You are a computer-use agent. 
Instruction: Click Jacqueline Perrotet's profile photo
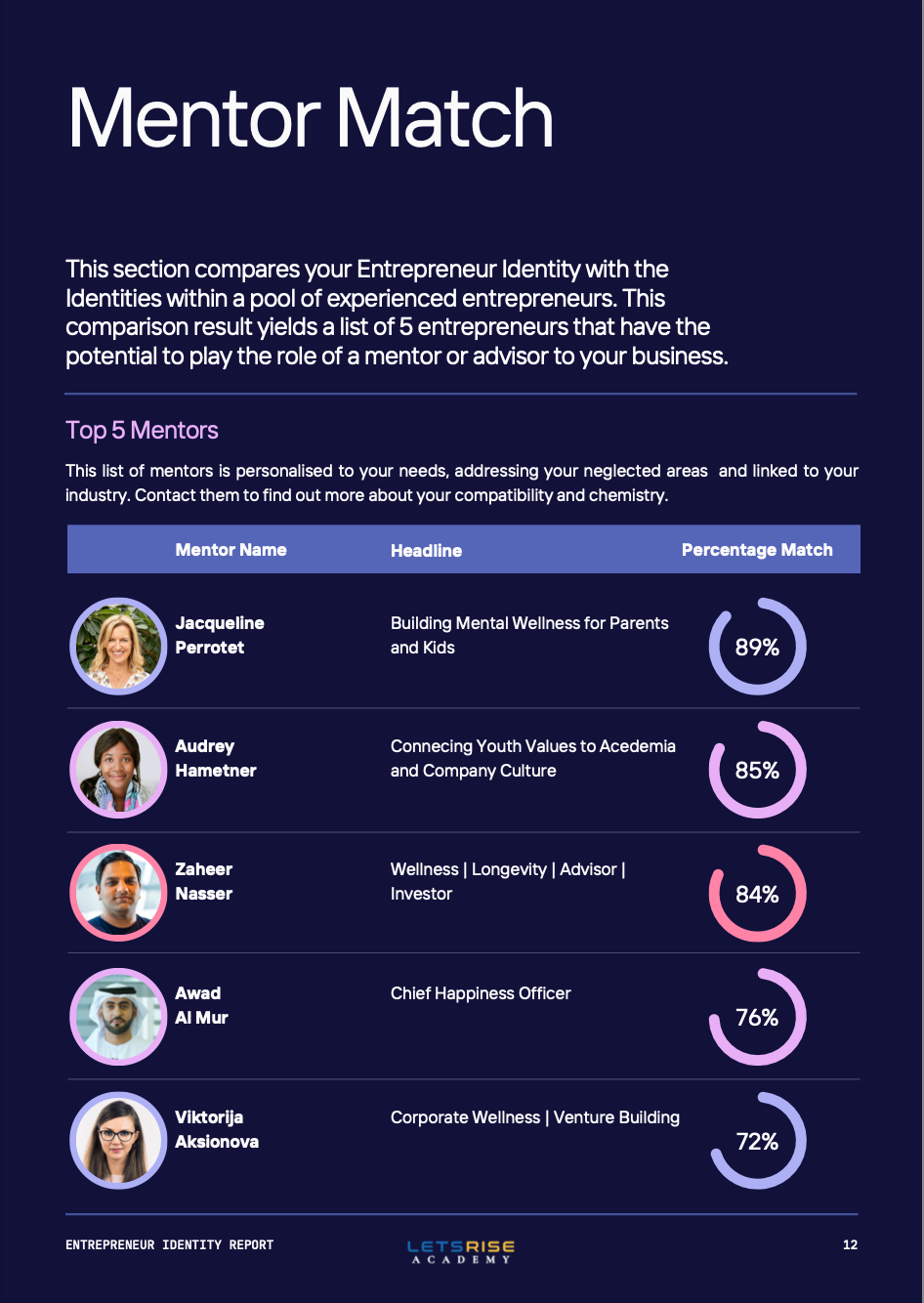(118, 647)
